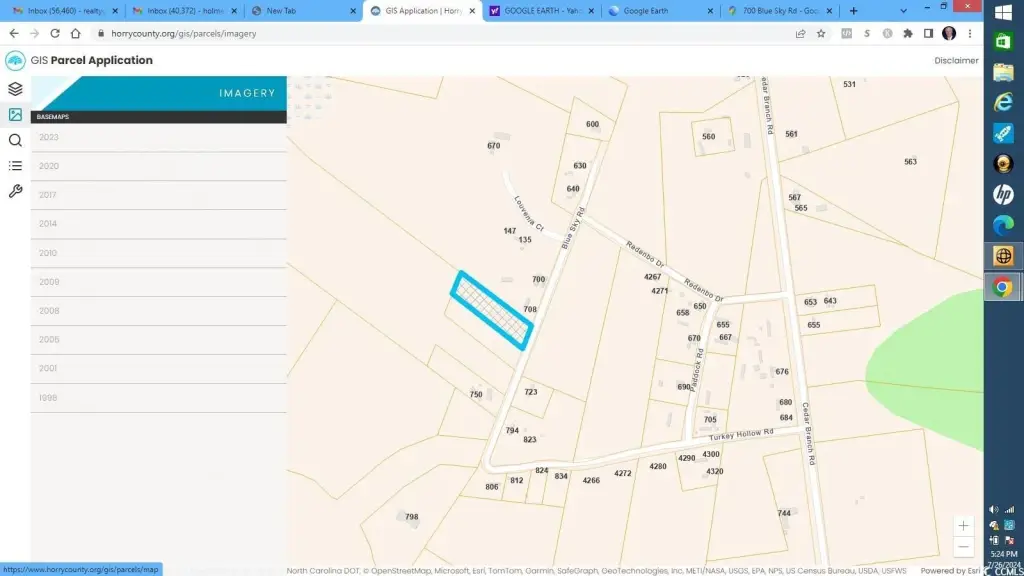Bookmark this page with the star icon
Image resolution: width=1024 pixels, height=576 pixels.
[821, 33]
